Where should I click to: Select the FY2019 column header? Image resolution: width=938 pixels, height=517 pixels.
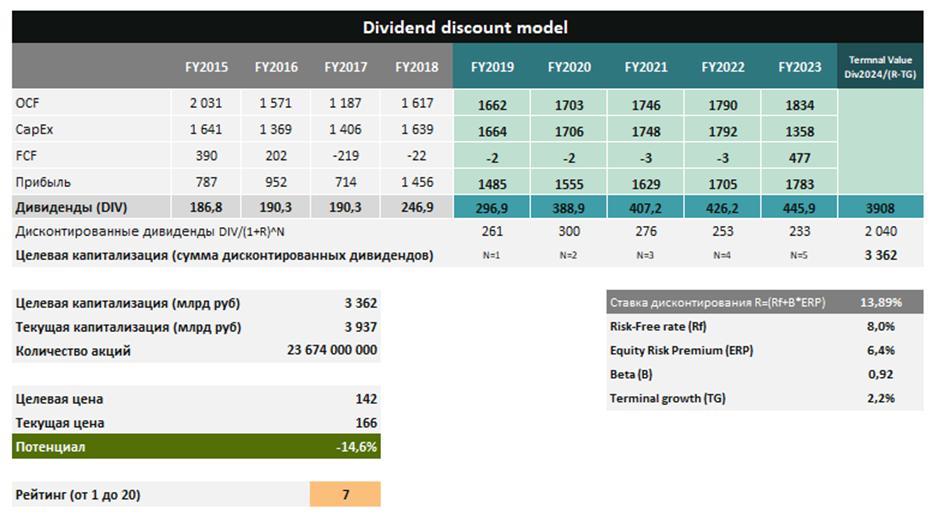click(x=492, y=68)
